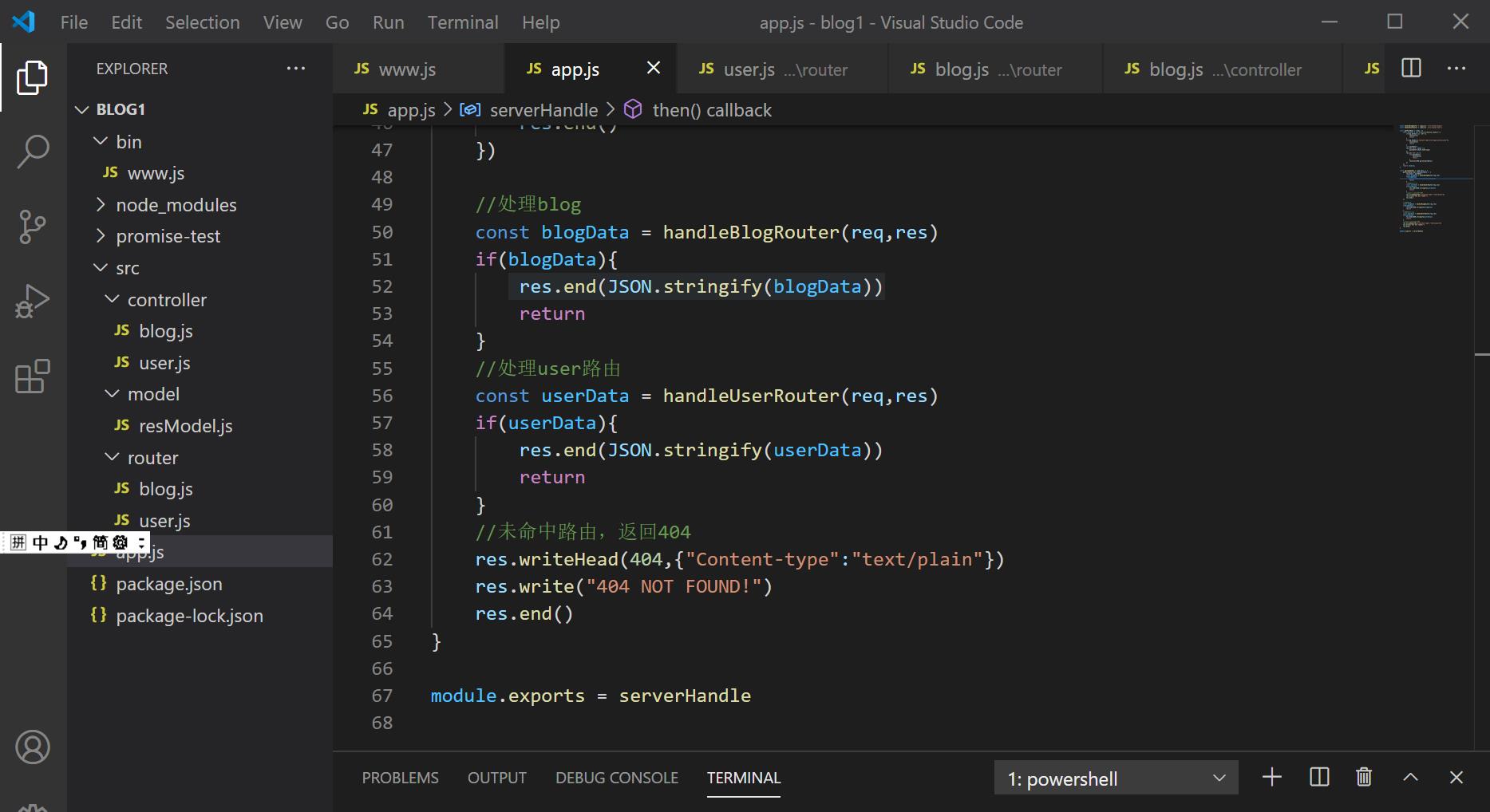The image size is (1490, 812).
Task: Click the editor vertical scrollbar
Action: coord(1482,437)
